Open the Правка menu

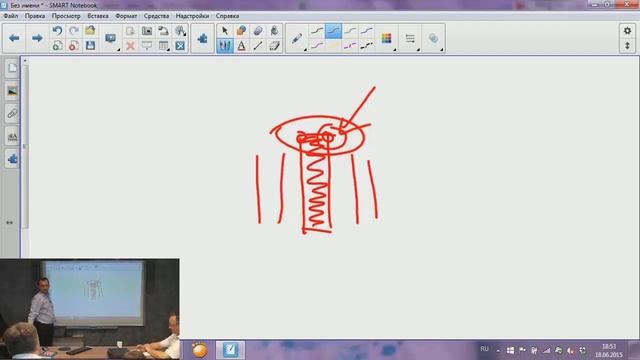coord(35,16)
